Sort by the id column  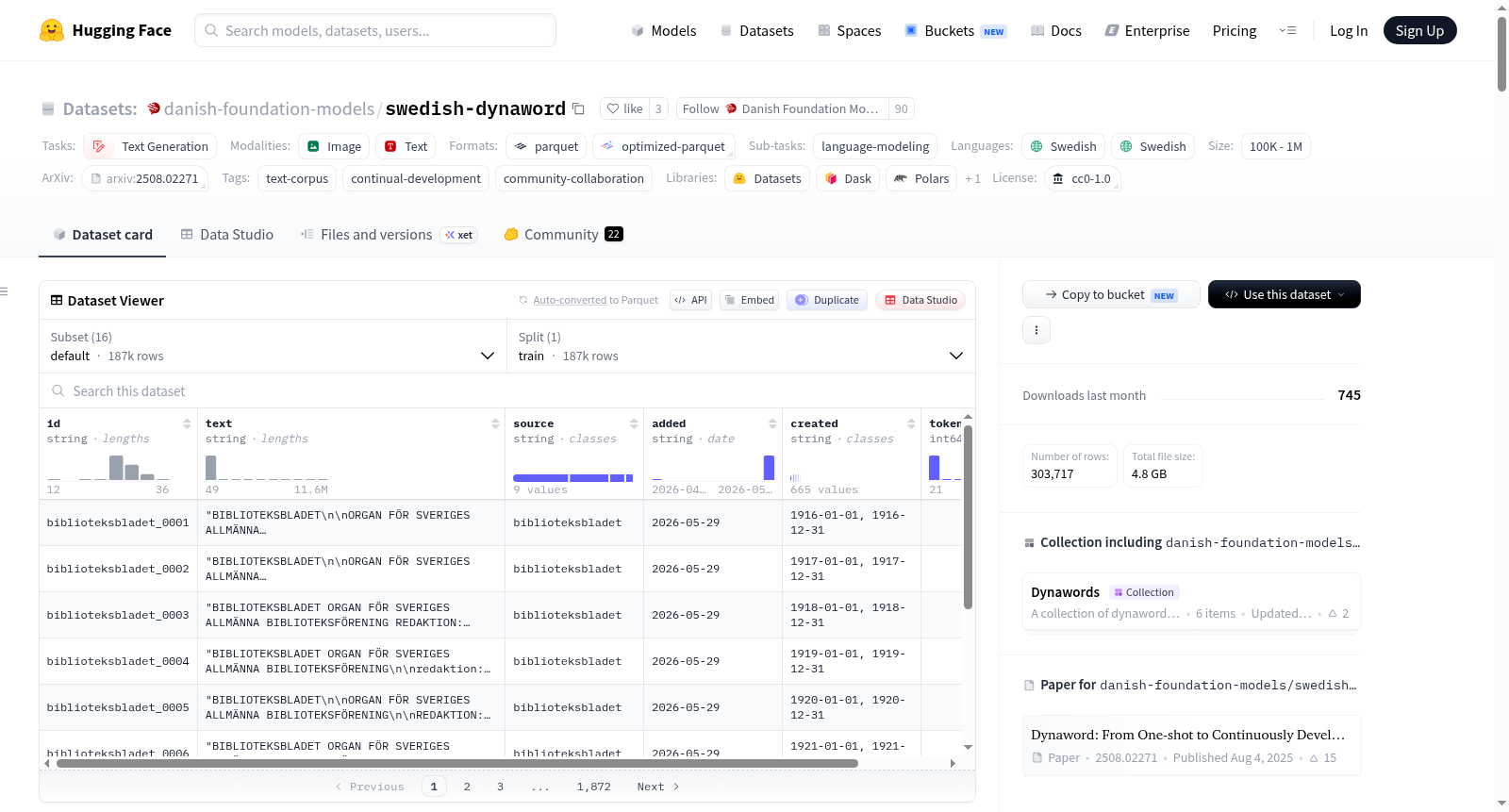187,423
